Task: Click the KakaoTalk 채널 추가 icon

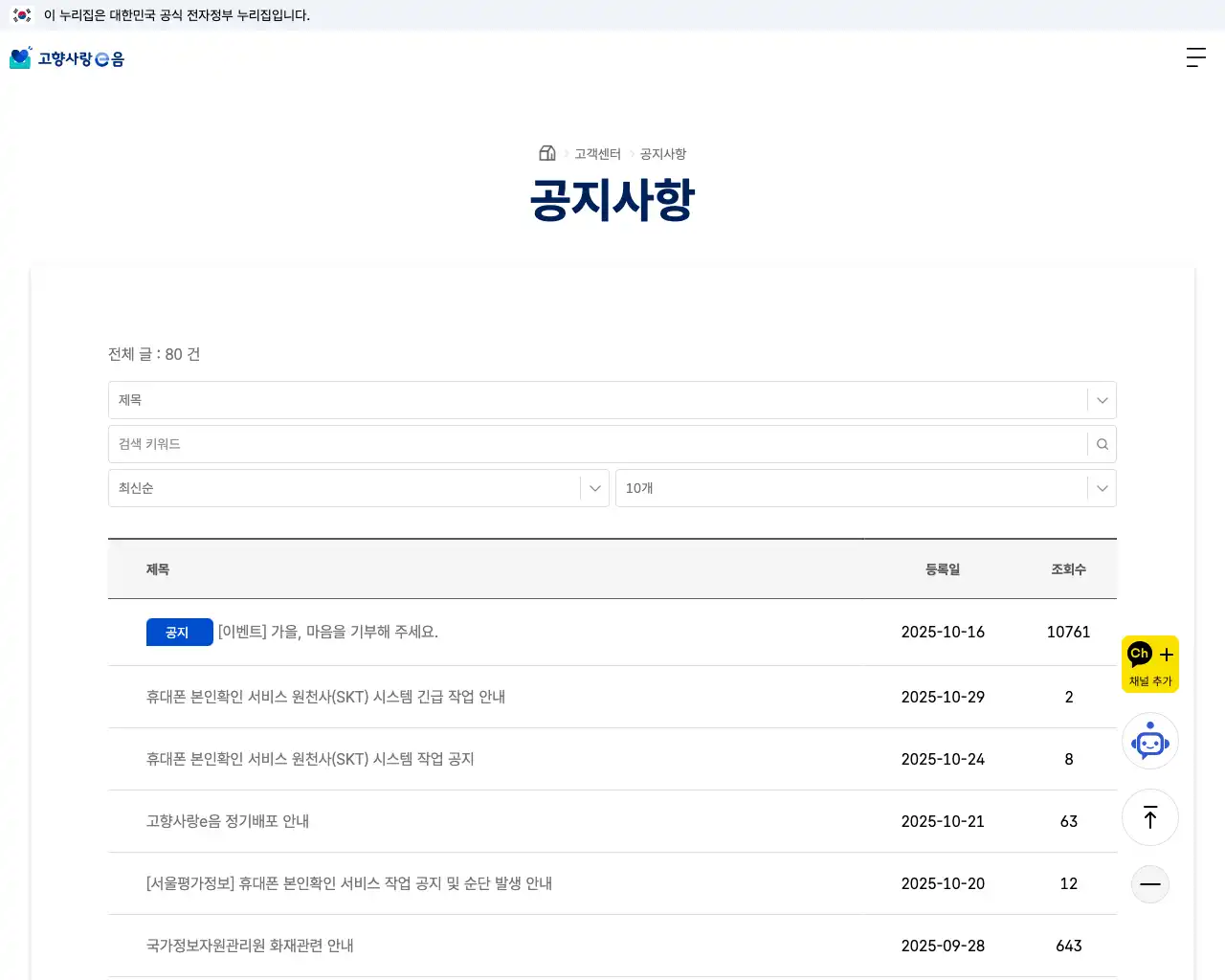Action: (1149, 663)
